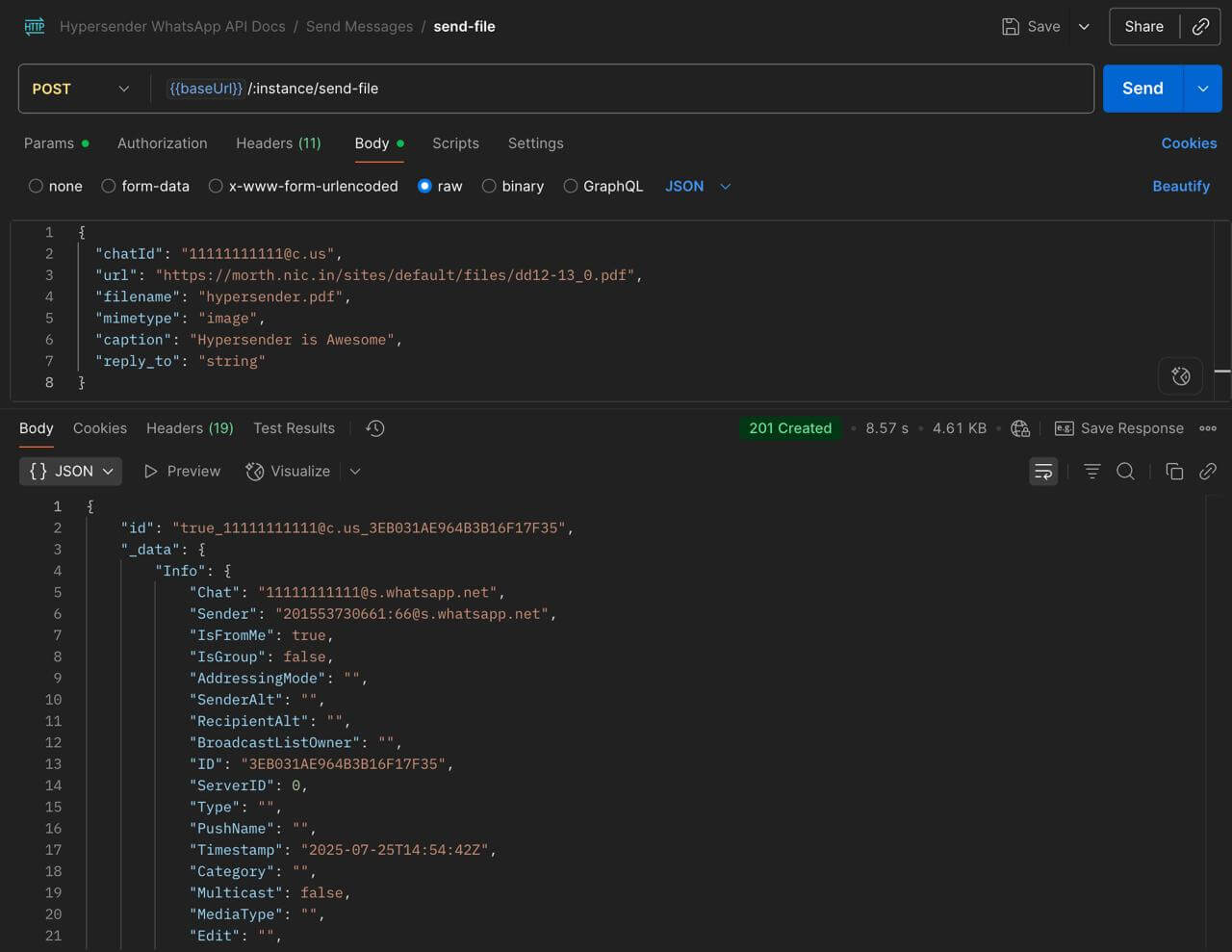Click the "filename" line in request body
Image resolution: width=1232 pixels, height=952 pixels.
[223, 296]
